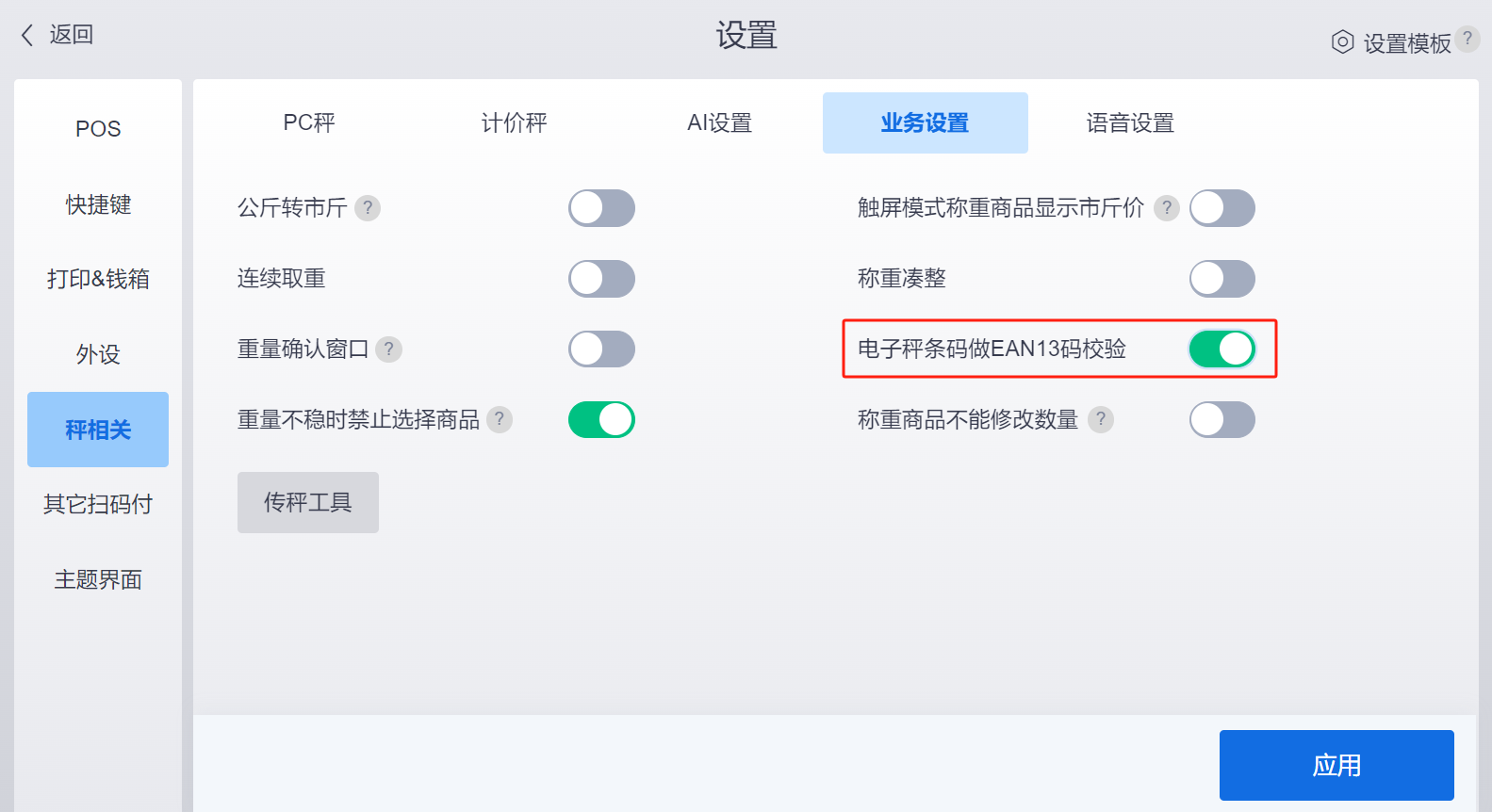
Task: Switch to the 计价秤 tab
Action: pyautogui.click(x=515, y=122)
